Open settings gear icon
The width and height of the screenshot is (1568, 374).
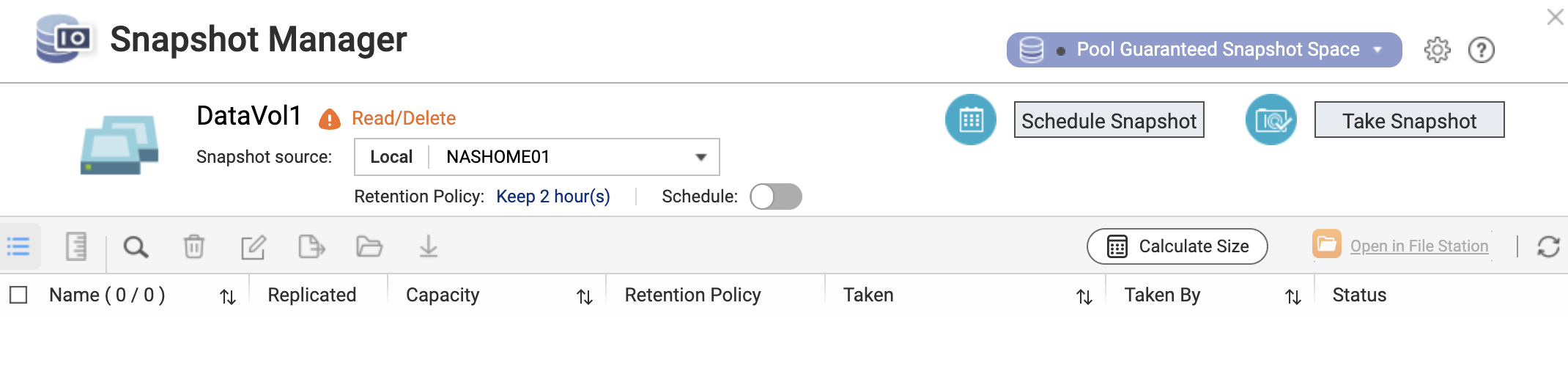(1437, 50)
